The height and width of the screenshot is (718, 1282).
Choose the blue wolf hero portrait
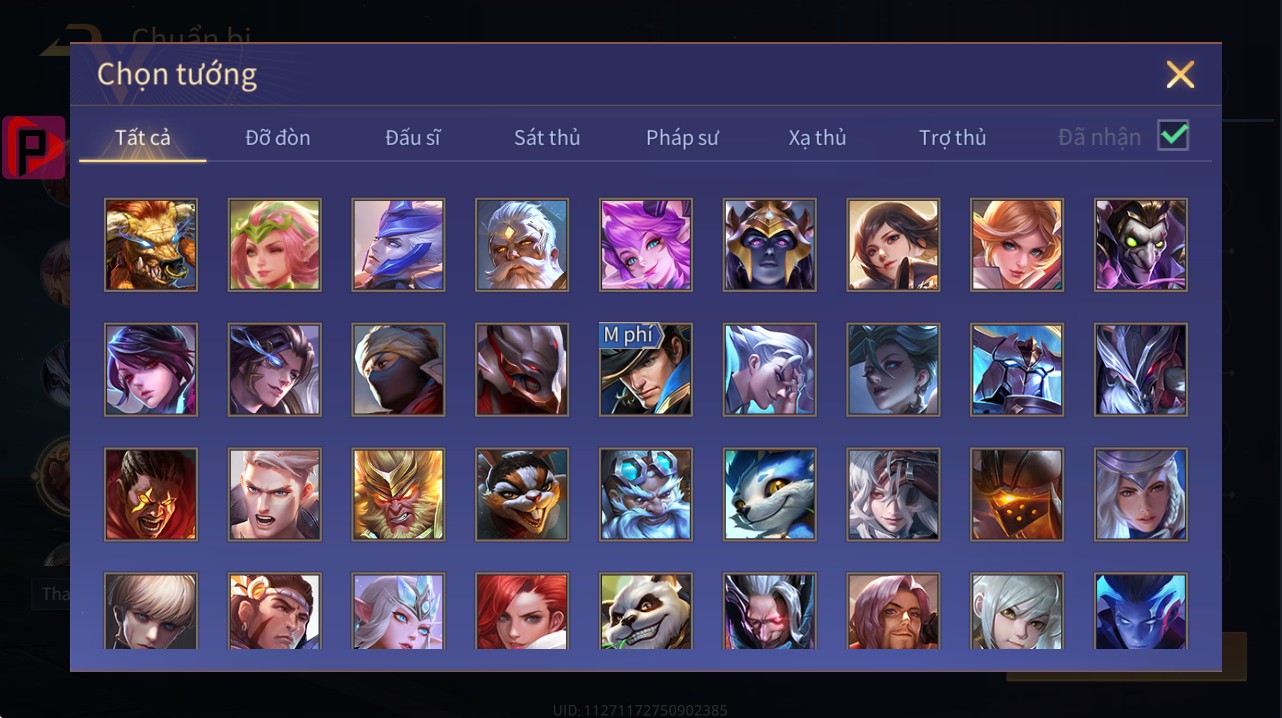tap(770, 495)
